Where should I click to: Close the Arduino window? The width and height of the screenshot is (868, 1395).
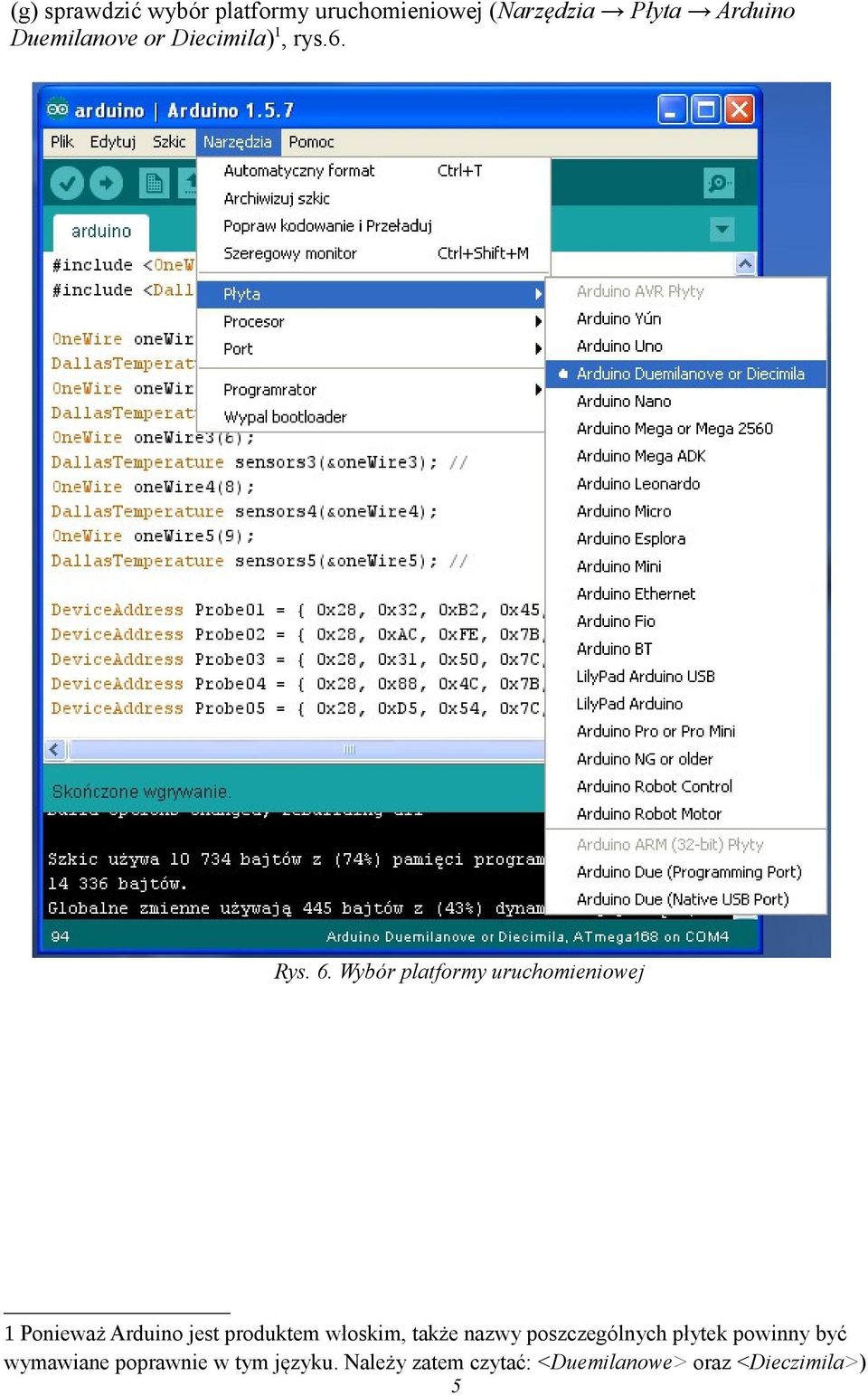(740, 110)
